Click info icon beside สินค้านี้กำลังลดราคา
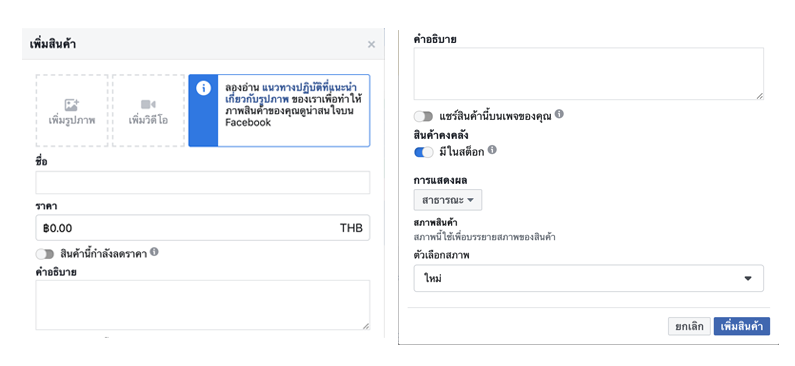 coord(155,251)
